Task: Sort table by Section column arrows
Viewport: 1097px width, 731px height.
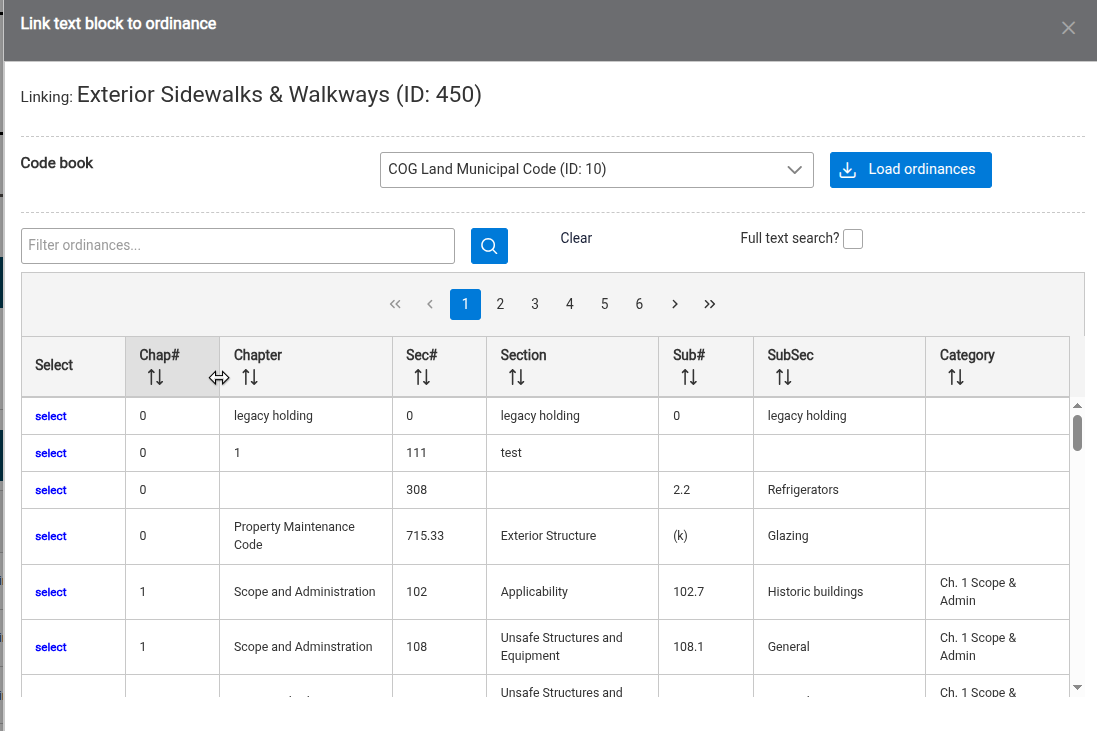Action: point(516,378)
